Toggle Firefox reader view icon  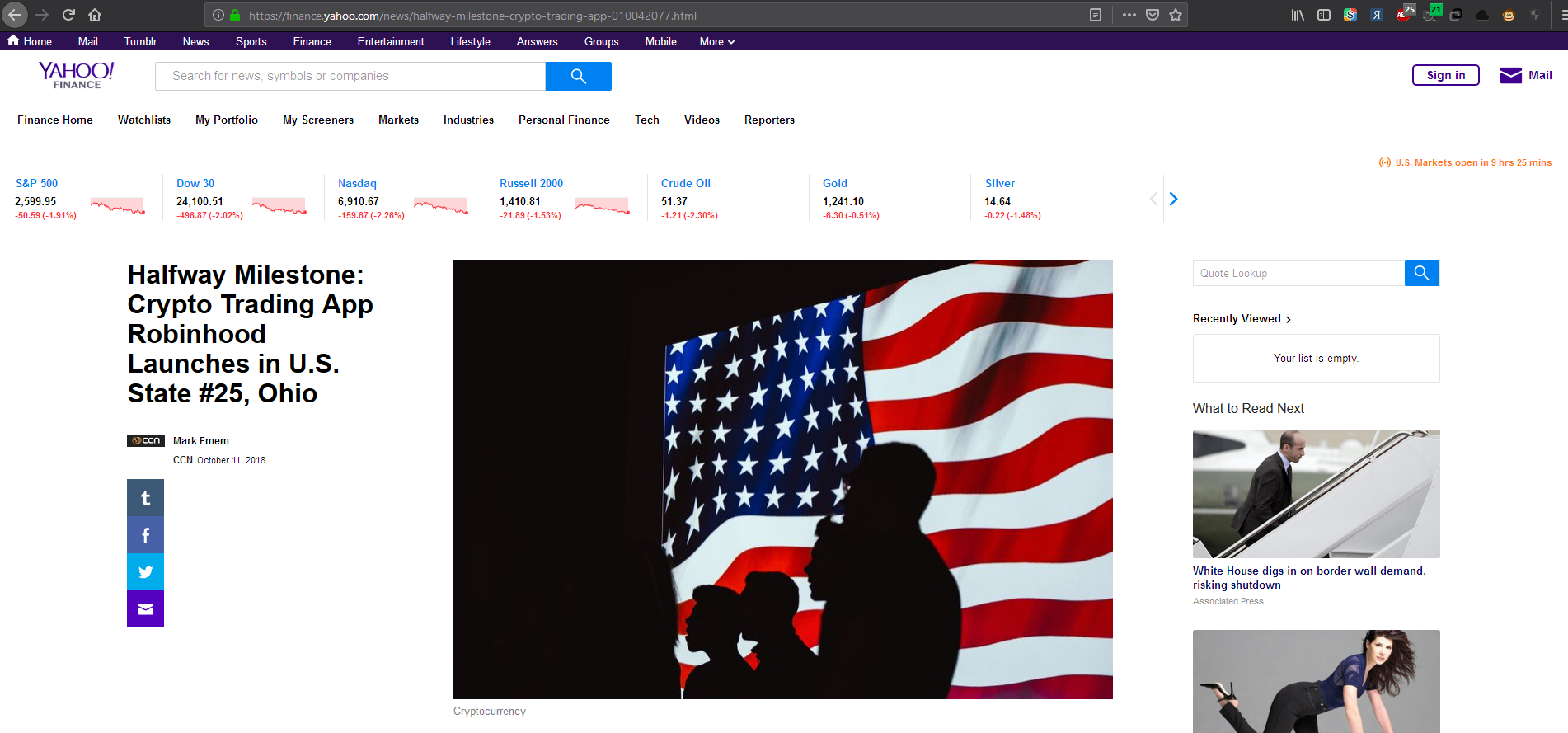click(x=1096, y=15)
